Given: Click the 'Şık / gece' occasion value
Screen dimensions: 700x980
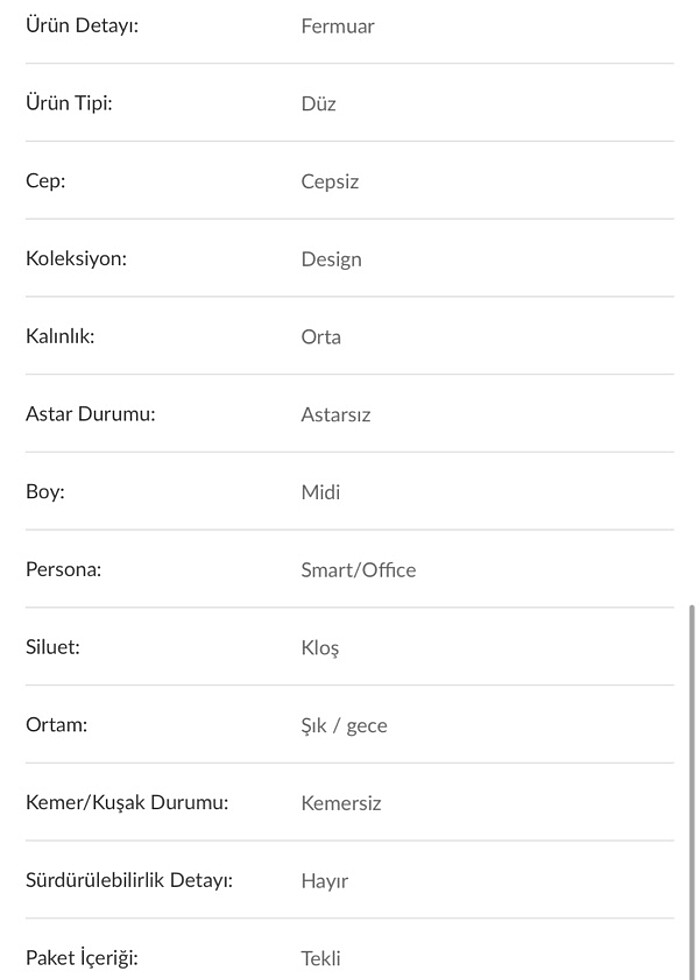Looking at the screenshot, I should (343, 726).
